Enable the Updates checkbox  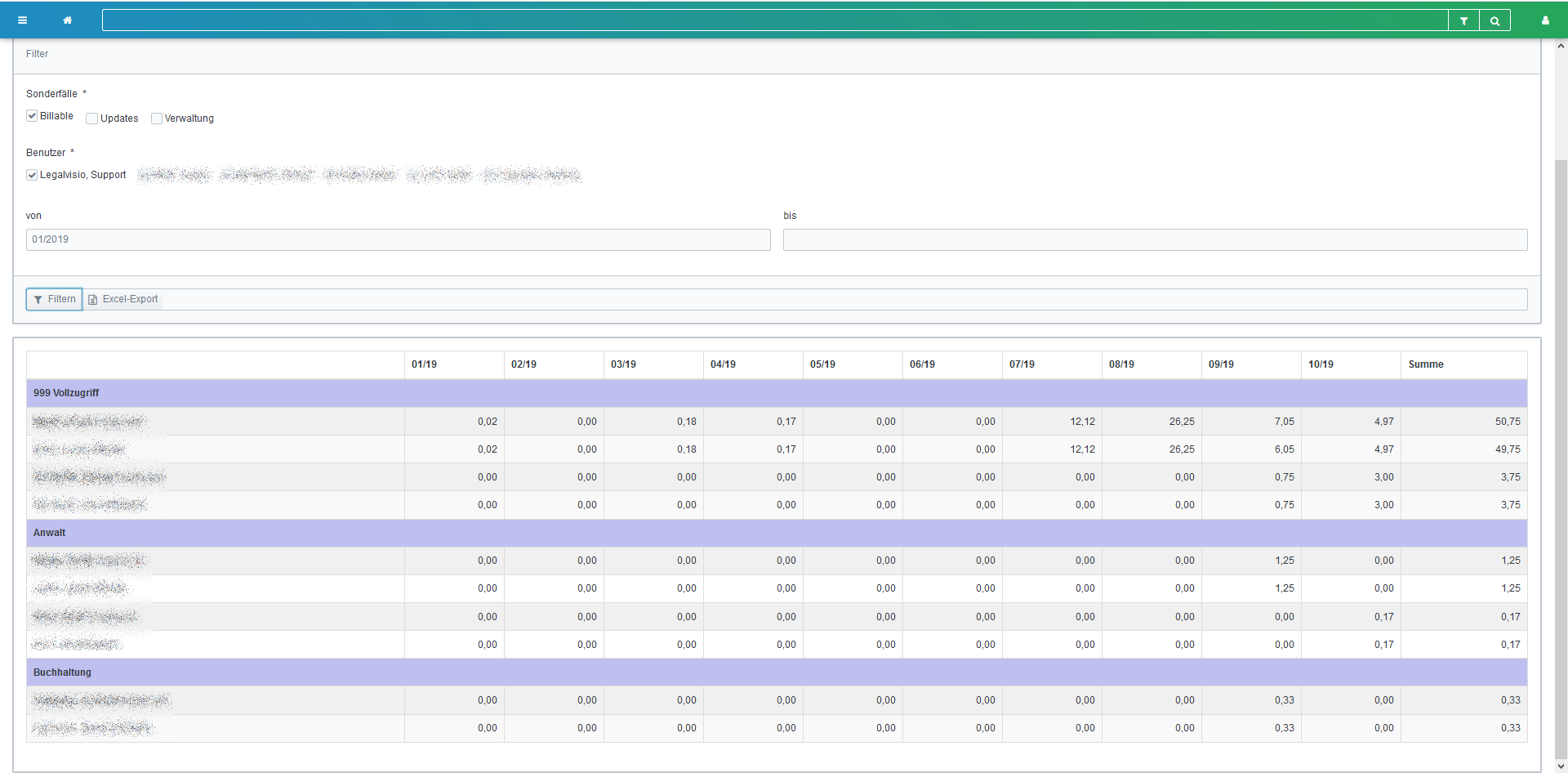[92, 118]
